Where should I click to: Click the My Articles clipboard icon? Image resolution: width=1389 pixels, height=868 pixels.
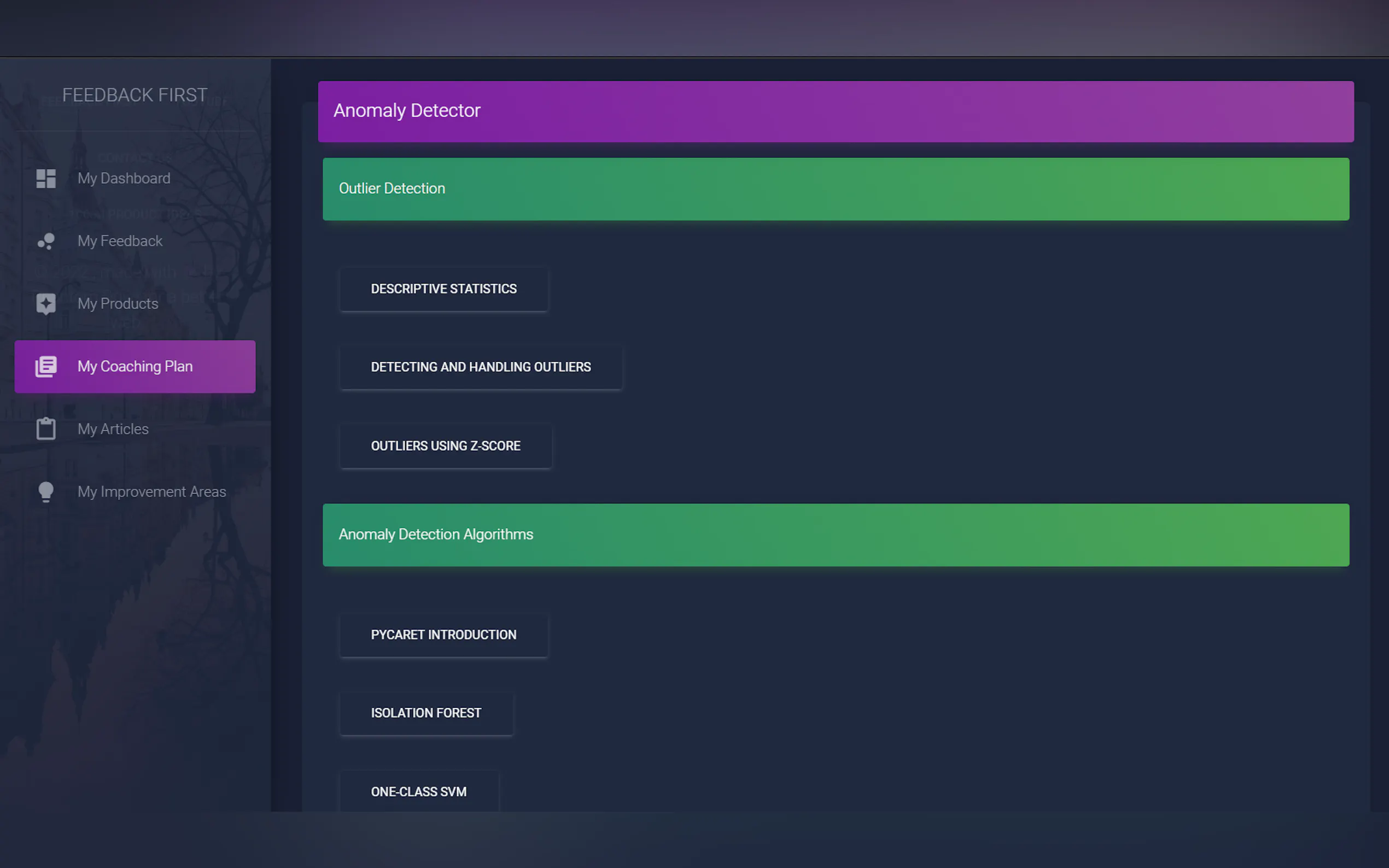(46, 429)
